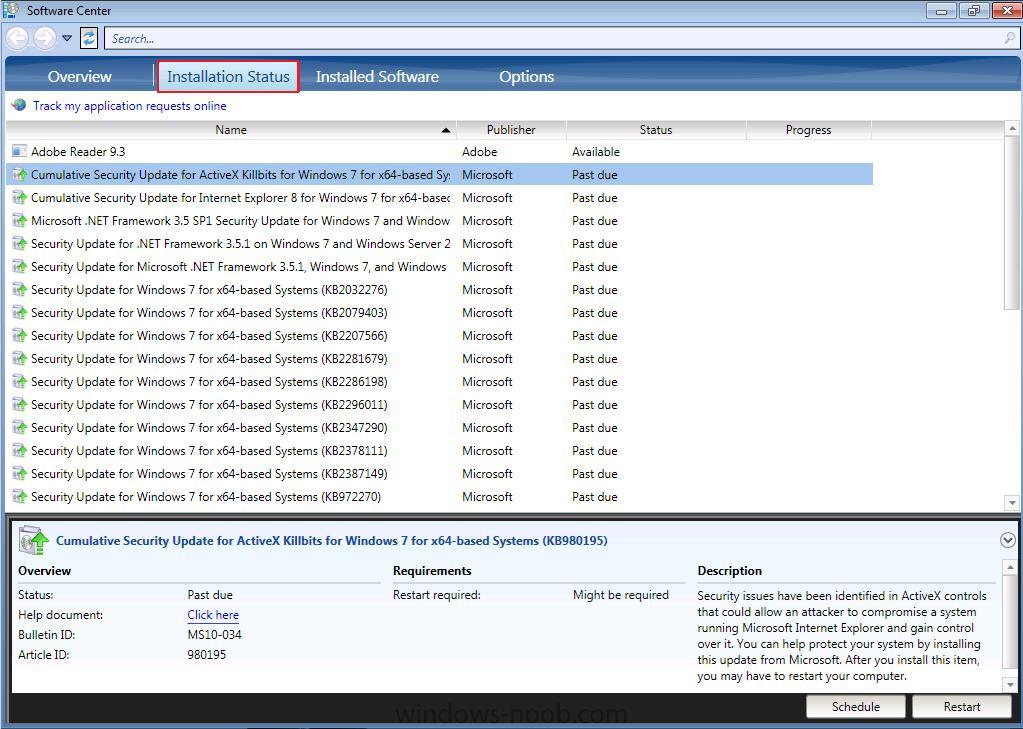Click icon for Microsoft .NET Framework 3.5.1, Windows 7
Screen dimensions: 1023x729
point(20,266)
